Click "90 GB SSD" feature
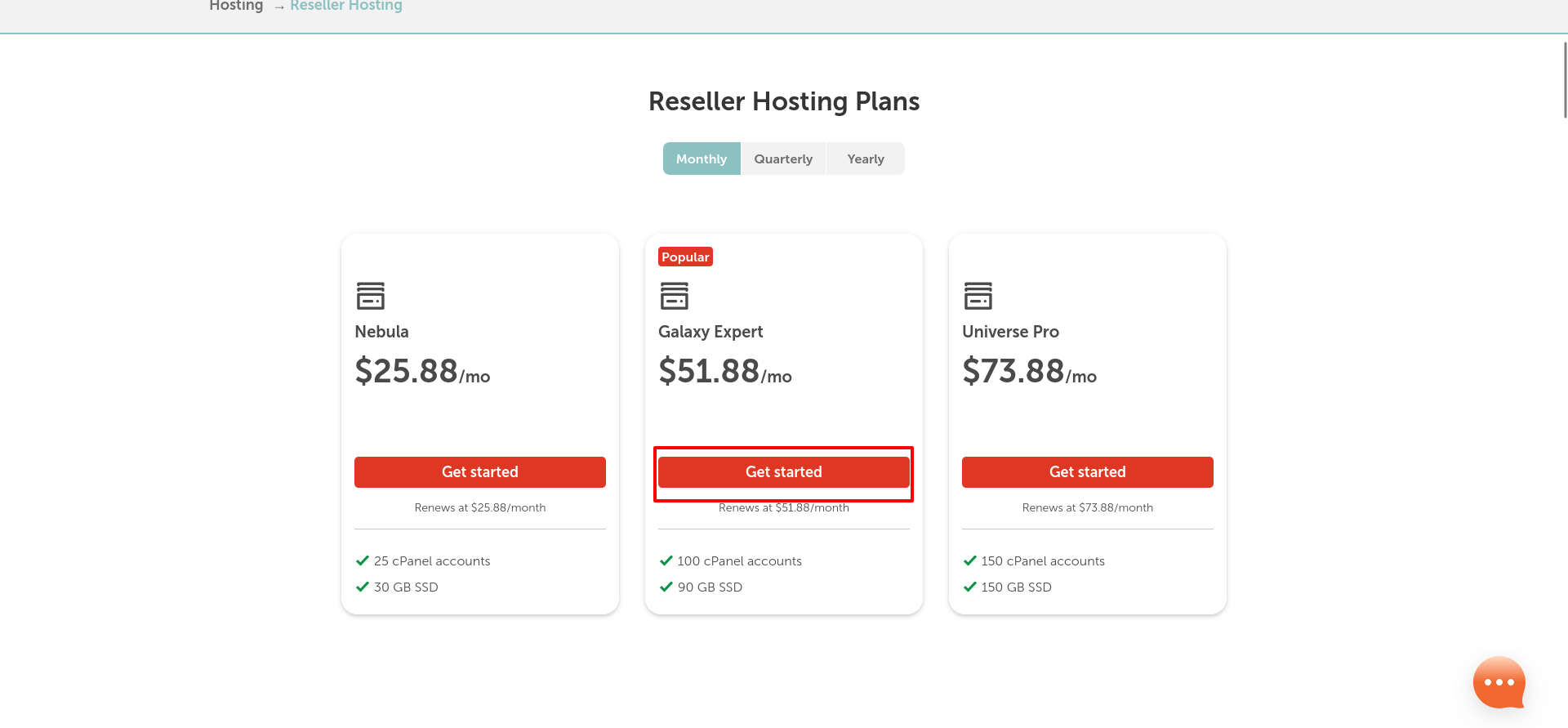Image resolution: width=1568 pixels, height=728 pixels. point(710,587)
